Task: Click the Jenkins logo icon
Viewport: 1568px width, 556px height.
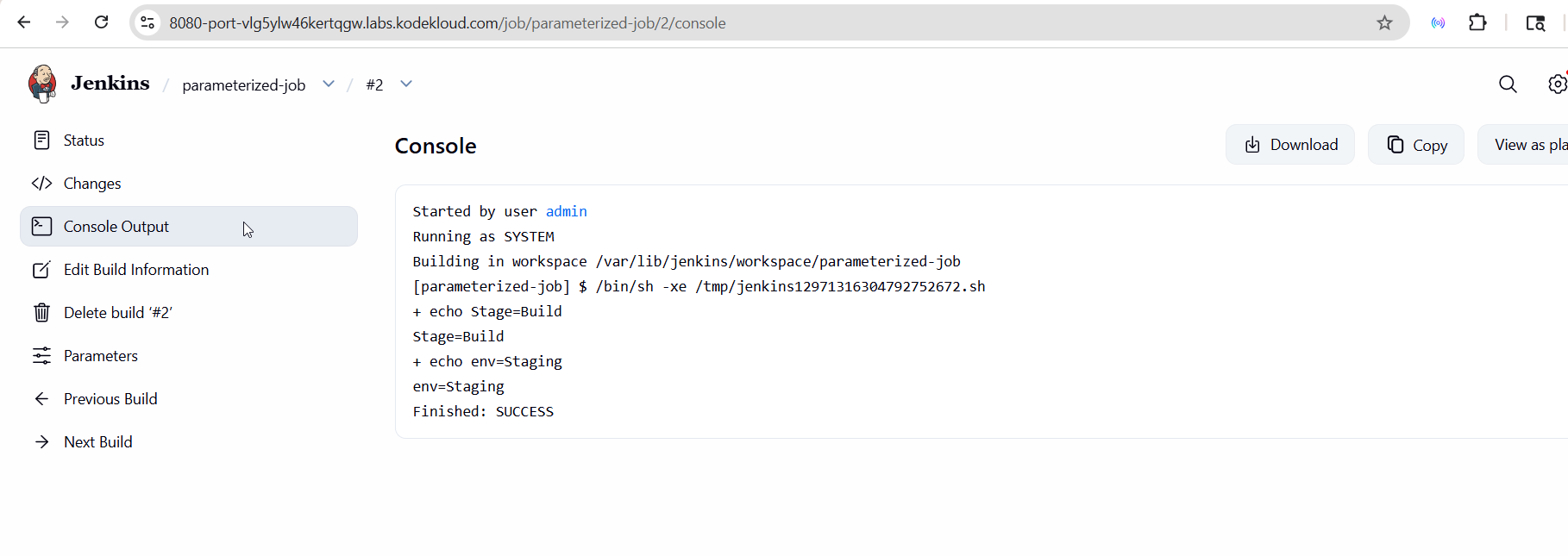Action: [x=41, y=84]
